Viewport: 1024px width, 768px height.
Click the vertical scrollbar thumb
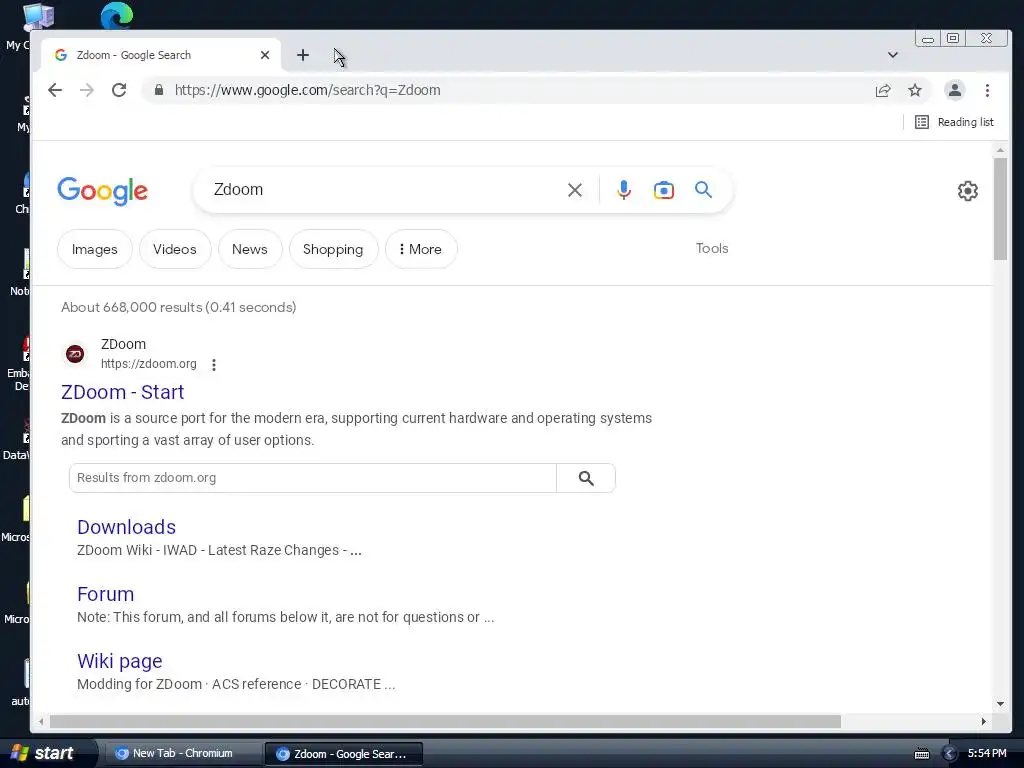[1000, 209]
